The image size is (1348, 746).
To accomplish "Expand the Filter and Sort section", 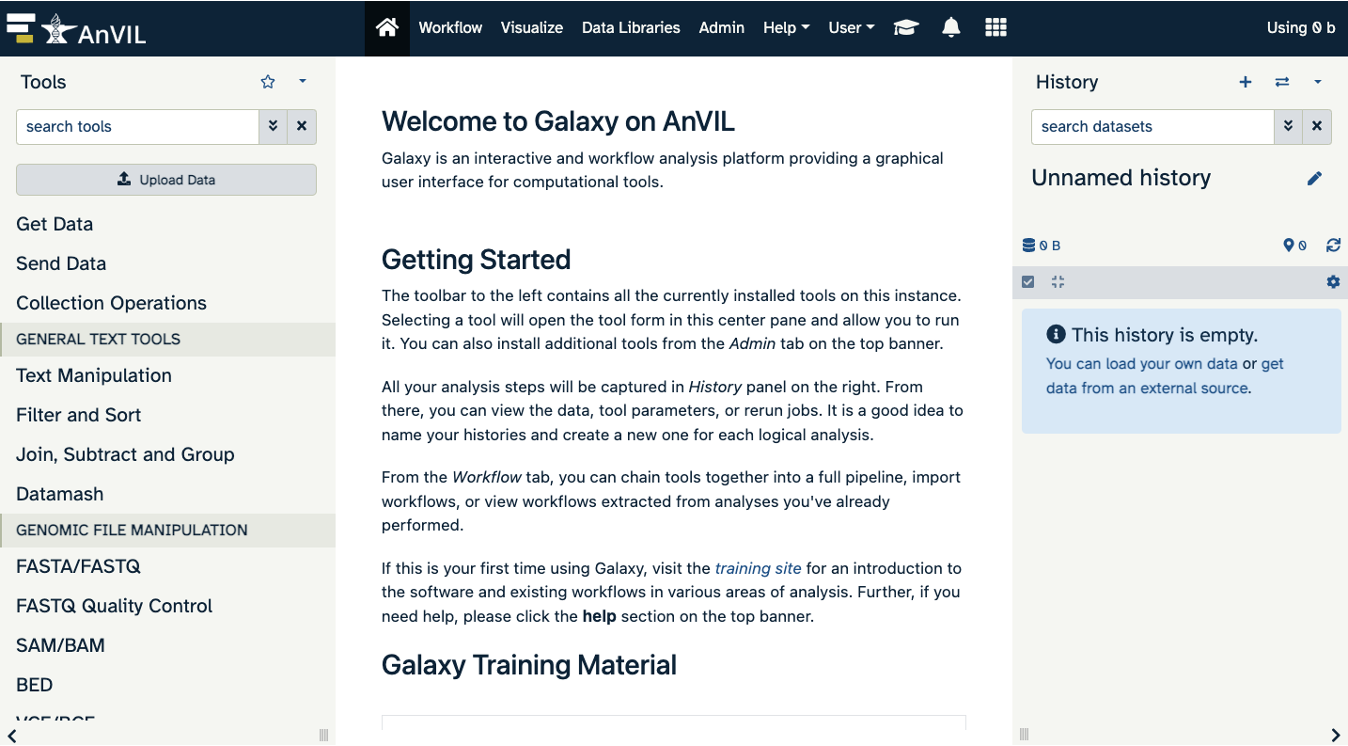I will pos(79,415).
